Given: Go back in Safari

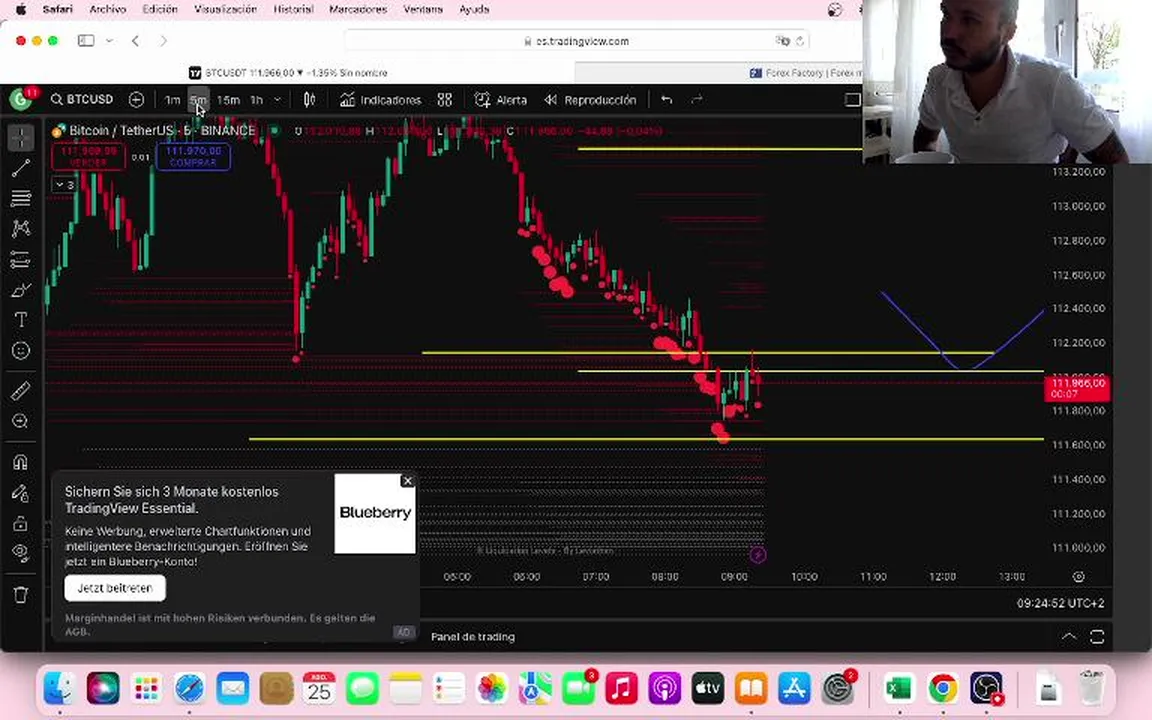Looking at the screenshot, I should (x=135, y=40).
